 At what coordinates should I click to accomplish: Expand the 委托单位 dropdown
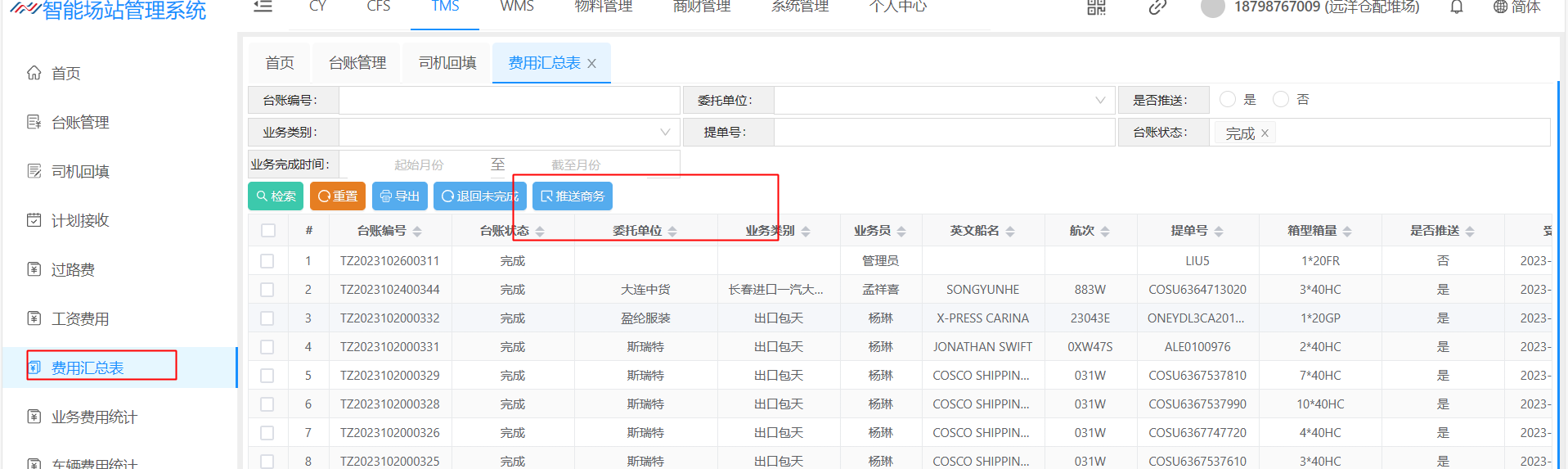coord(944,101)
